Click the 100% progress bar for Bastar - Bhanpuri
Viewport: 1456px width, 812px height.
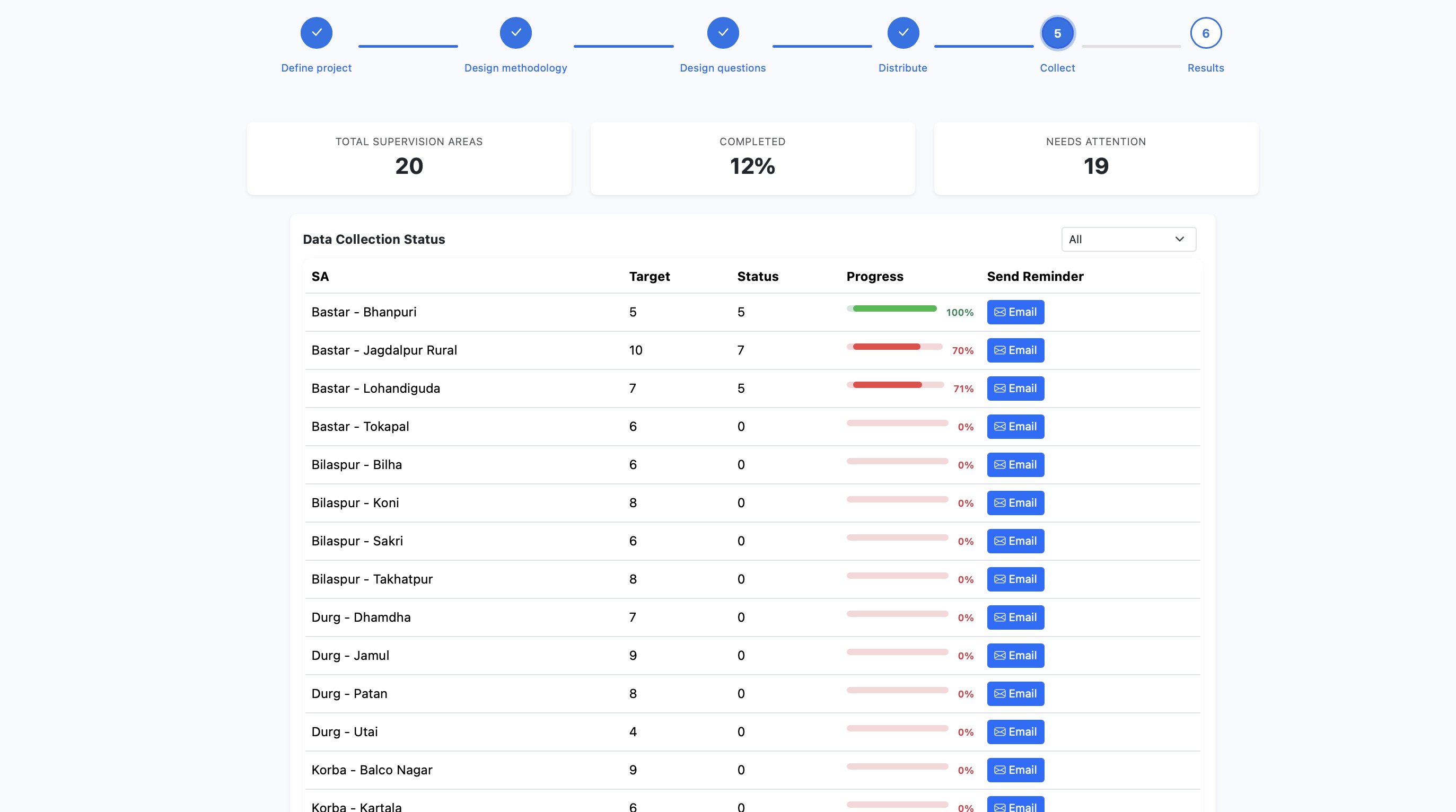pyautogui.click(x=892, y=308)
